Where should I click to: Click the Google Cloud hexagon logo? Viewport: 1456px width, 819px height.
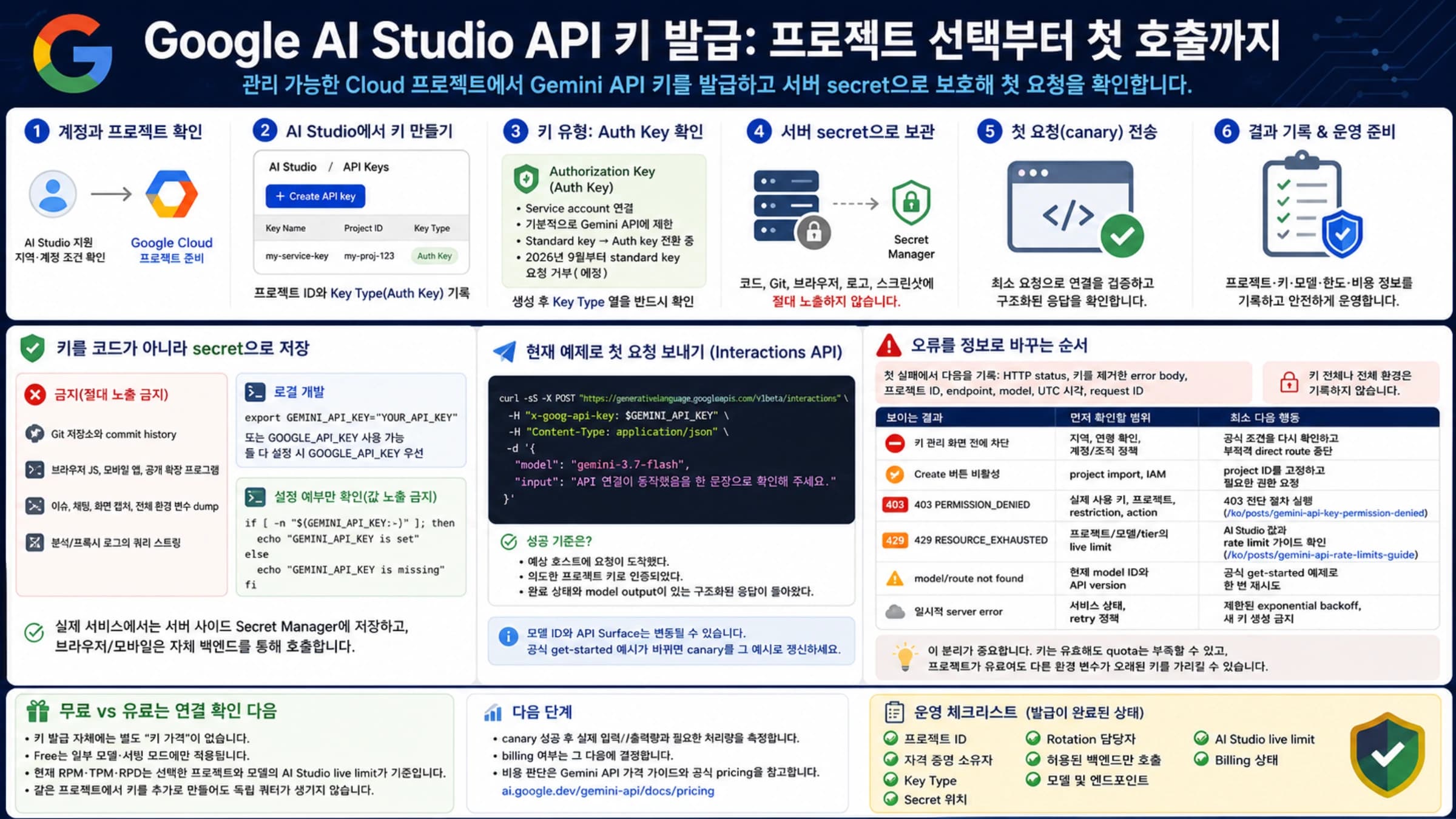click(172, 194)
